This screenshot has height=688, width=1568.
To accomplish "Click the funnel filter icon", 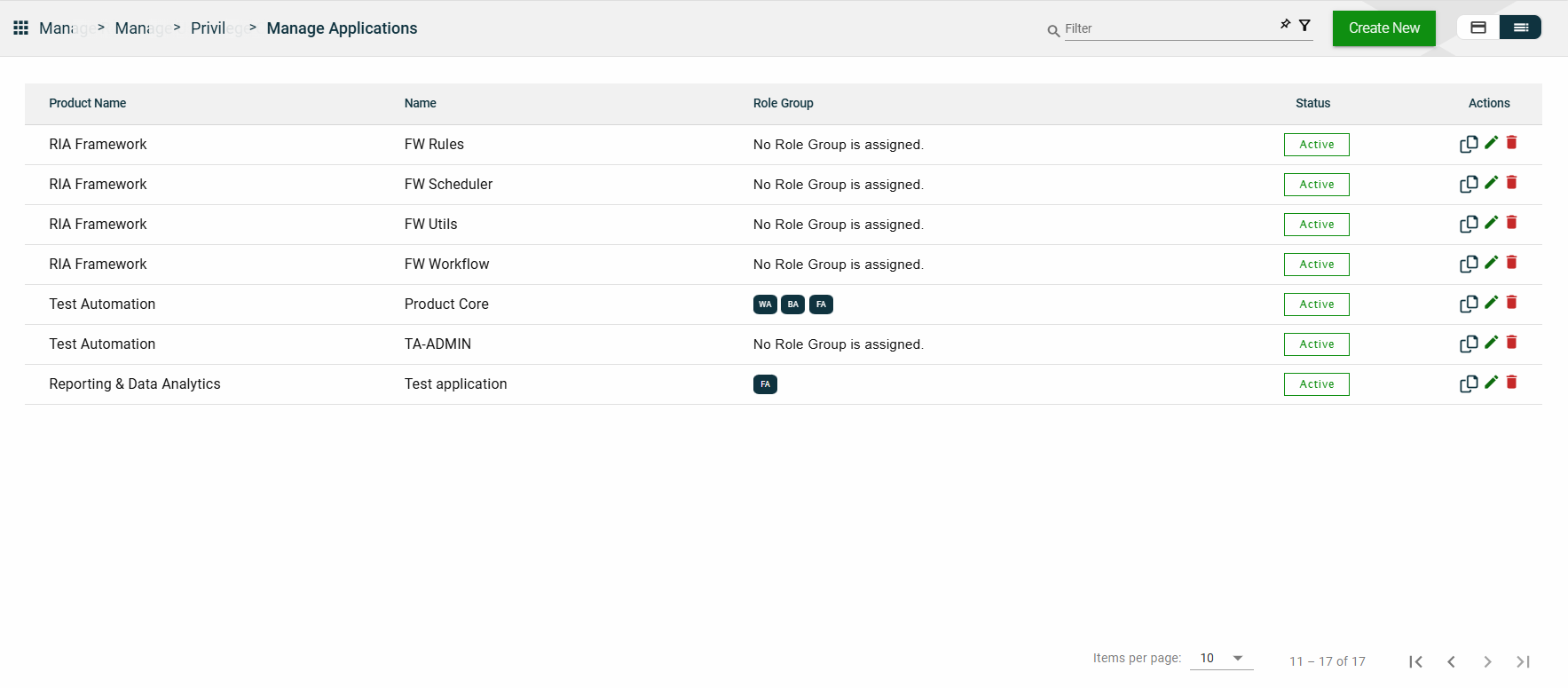I will click(1304, 26).
